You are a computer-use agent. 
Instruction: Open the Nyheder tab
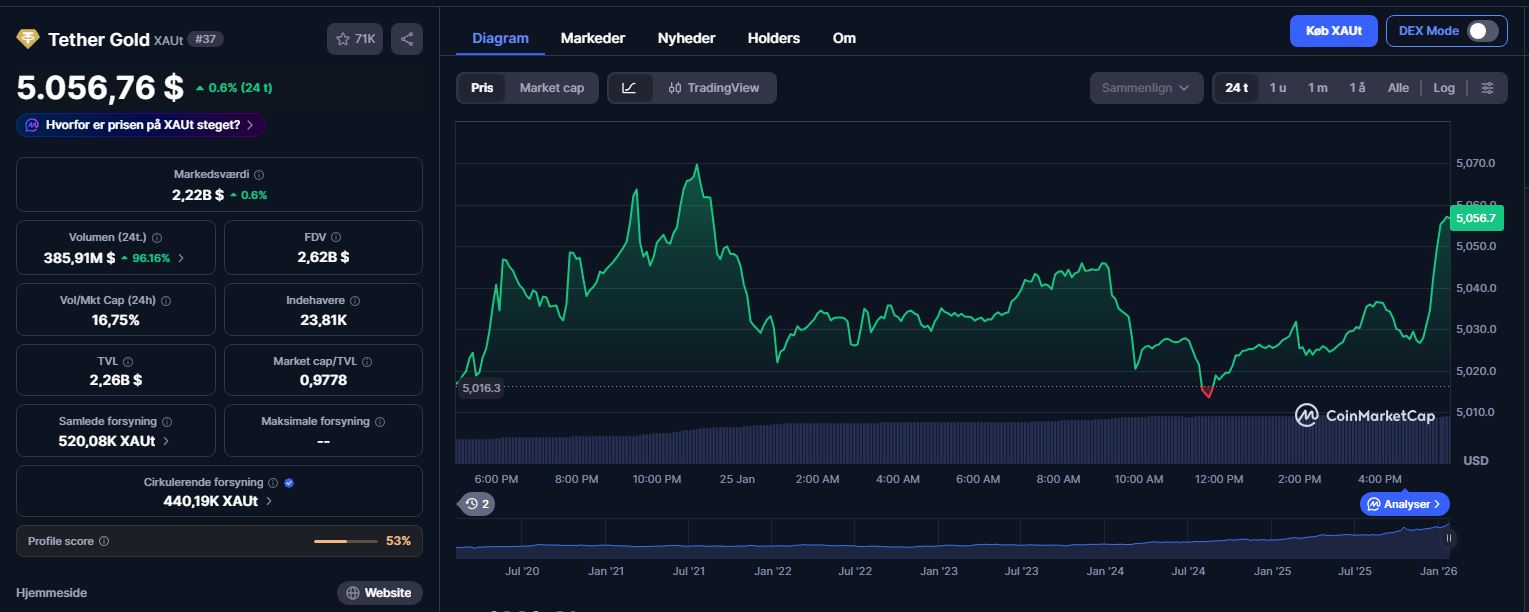tap(686, 38)
